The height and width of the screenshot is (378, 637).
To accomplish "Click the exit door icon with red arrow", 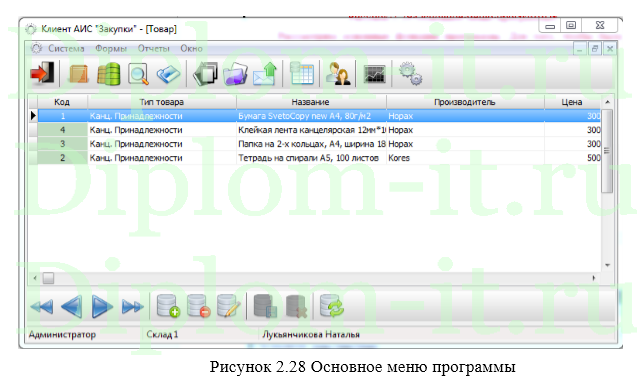I will tap(42, 73).
